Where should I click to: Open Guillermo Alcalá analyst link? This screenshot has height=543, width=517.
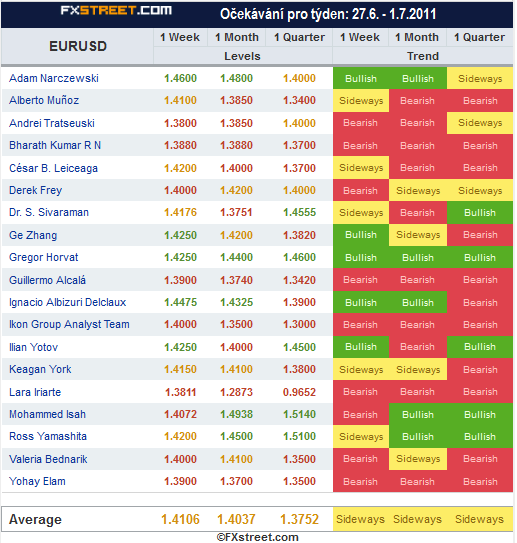click(47, 280)
